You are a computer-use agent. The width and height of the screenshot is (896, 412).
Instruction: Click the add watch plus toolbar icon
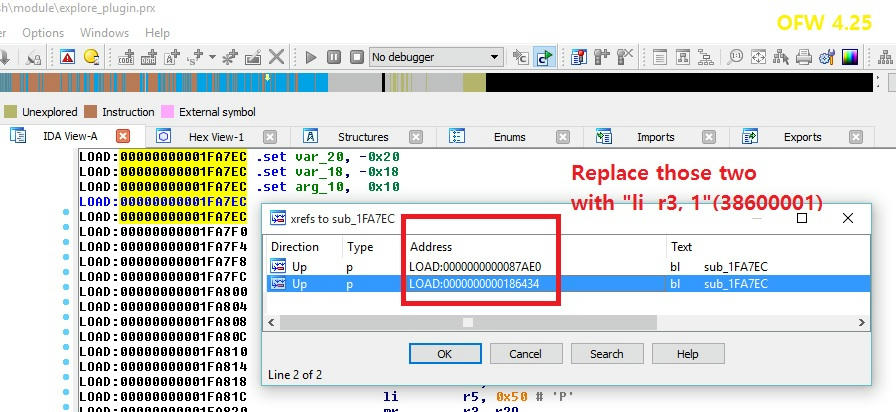pos(602,57)
